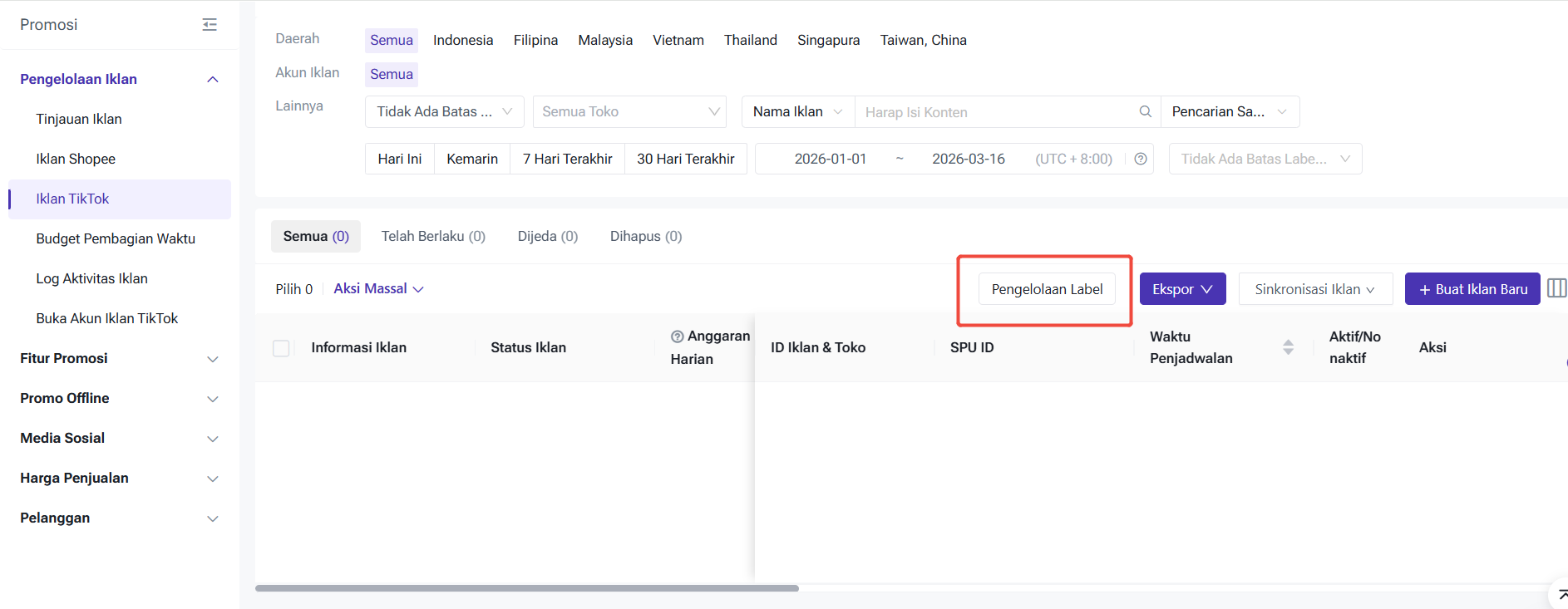Click Buat Iklan Baru button
The width and height of the screenshot is (1568, 609).
(1472, 289)
